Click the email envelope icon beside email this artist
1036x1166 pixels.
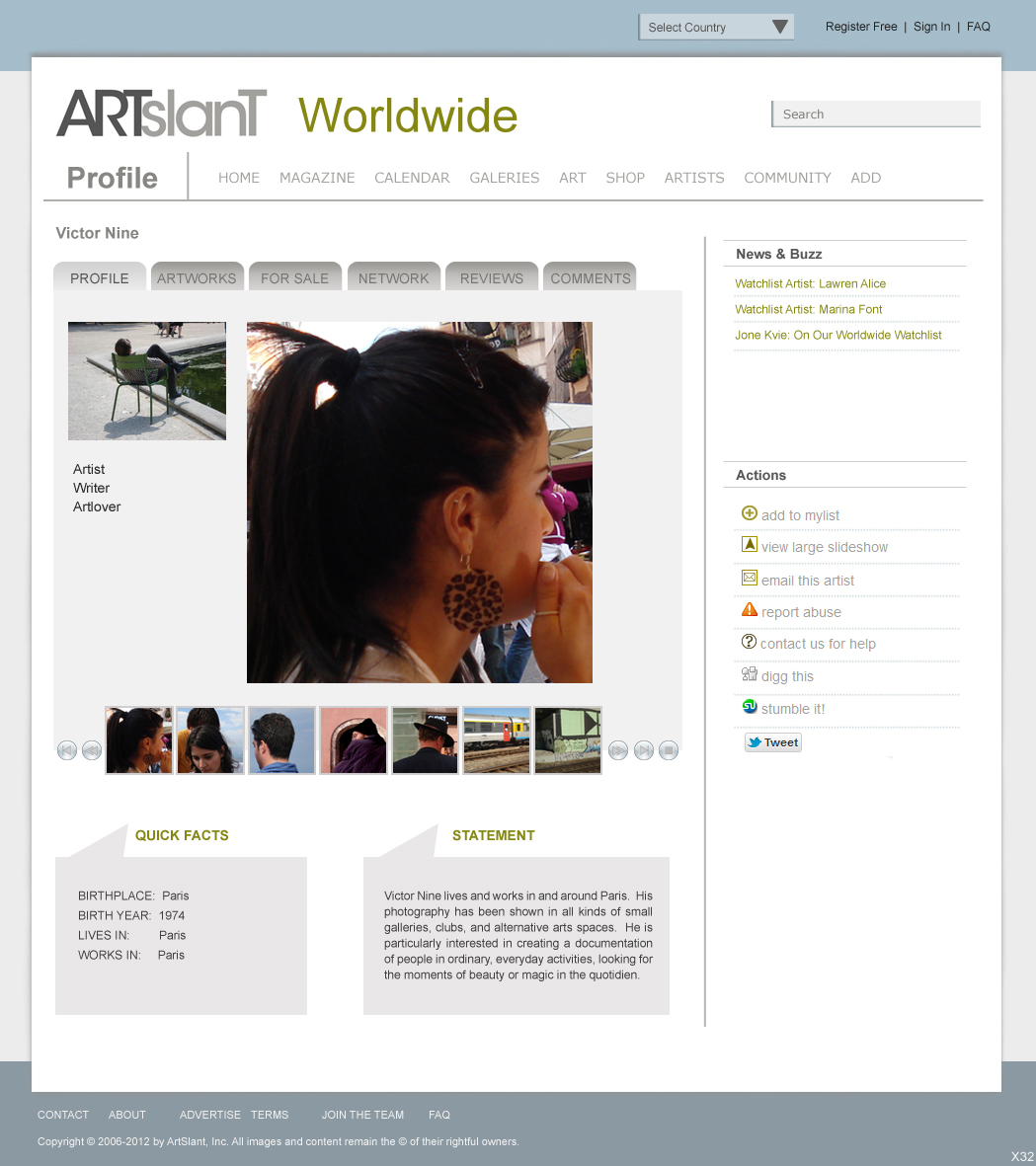[x=750, y=578]
